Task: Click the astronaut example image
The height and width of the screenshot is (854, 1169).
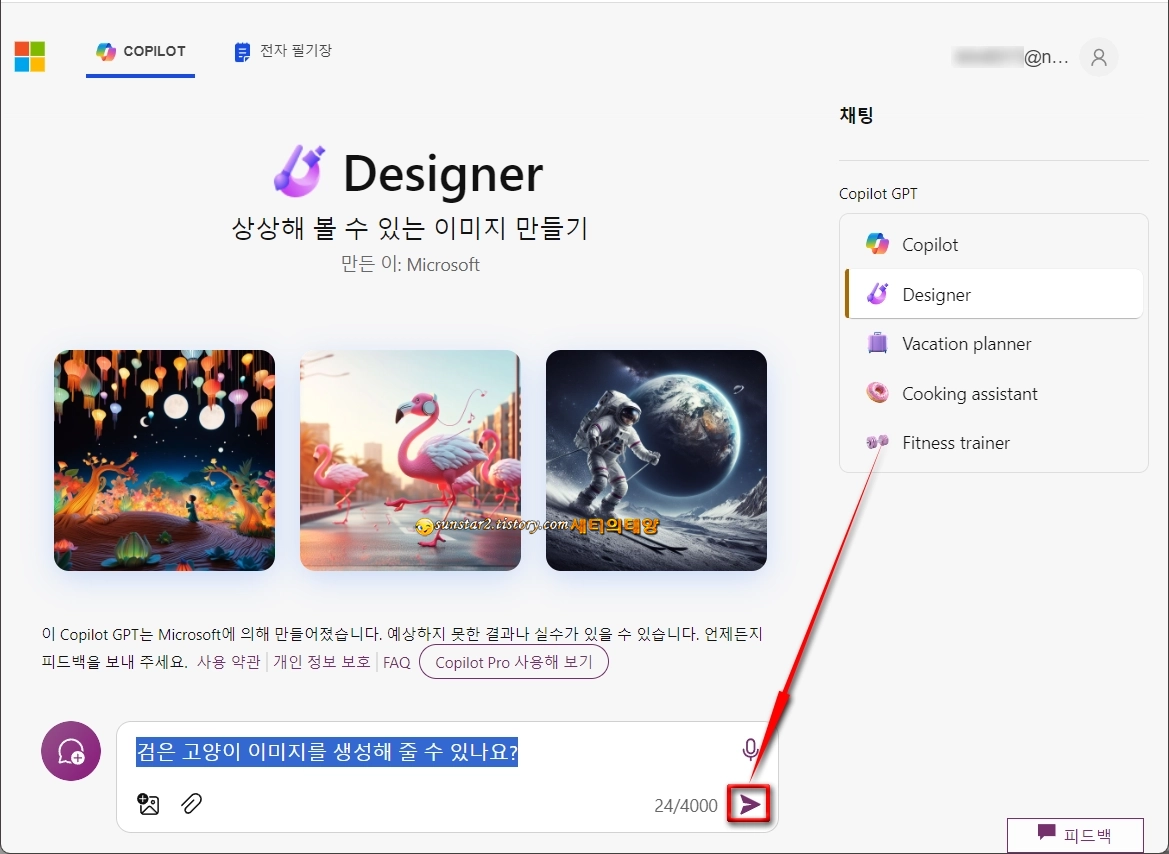Action: pos(656,460)
